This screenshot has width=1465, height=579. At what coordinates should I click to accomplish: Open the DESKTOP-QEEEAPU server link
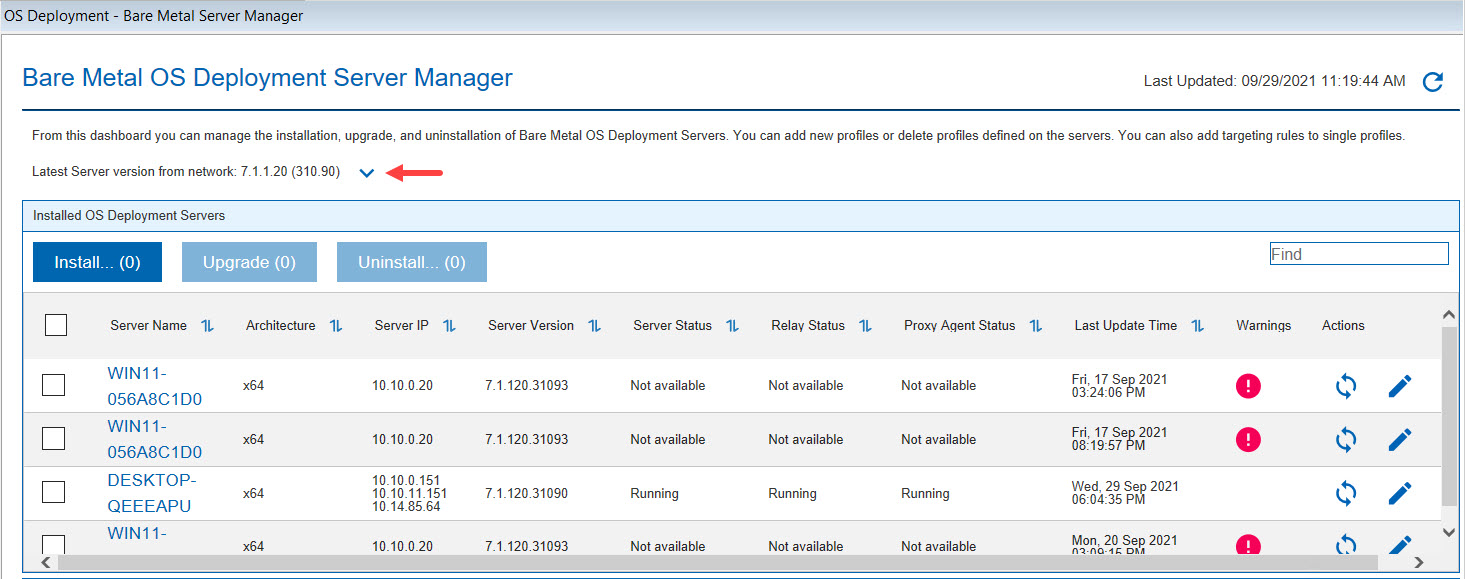click(149, 493)
